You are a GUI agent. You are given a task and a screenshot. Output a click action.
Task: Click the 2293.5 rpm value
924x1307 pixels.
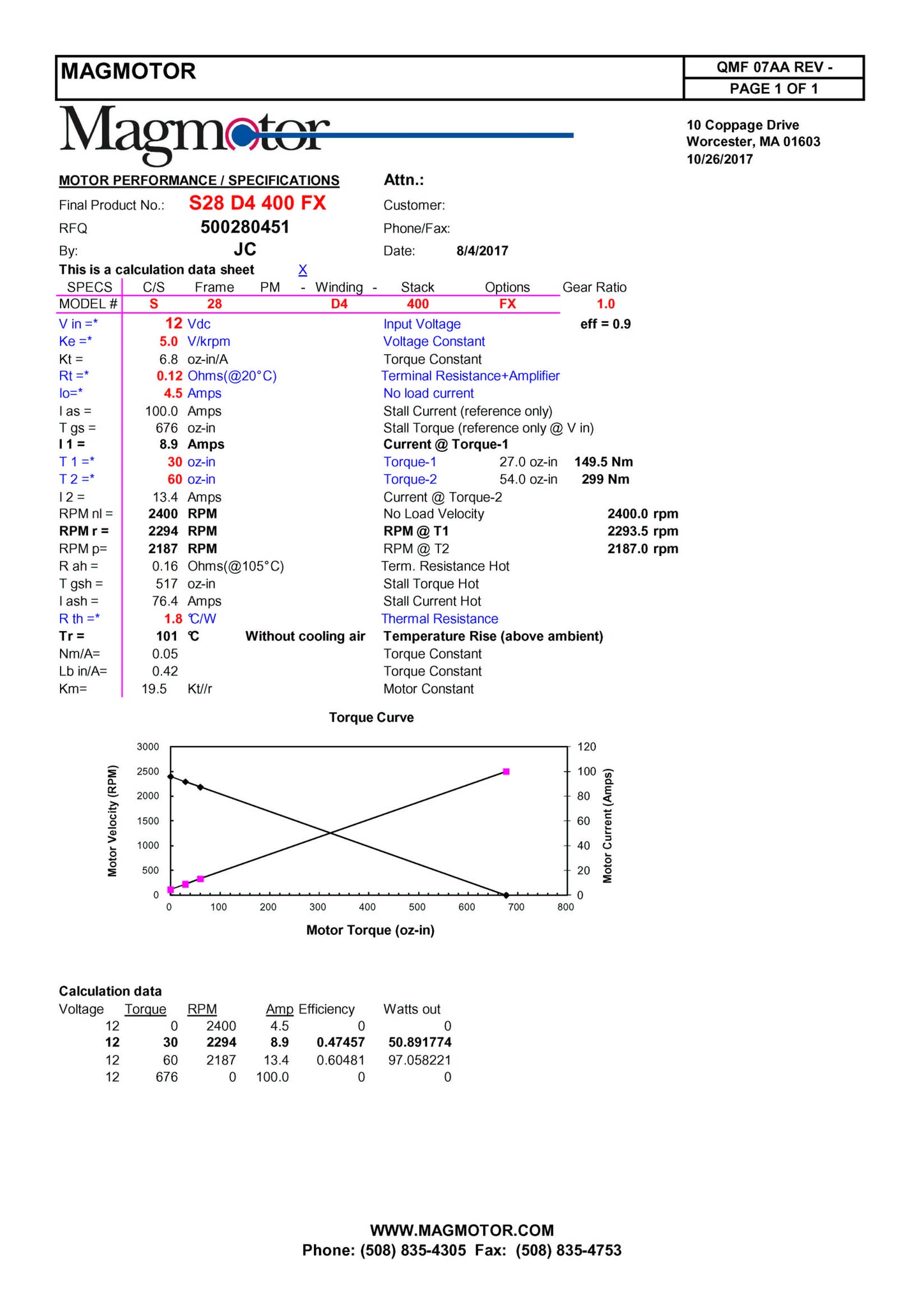(643, 531)
